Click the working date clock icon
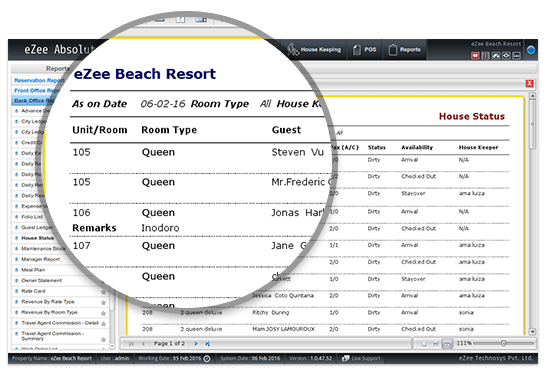The image size is (545, 375). [x=206, y=359]
